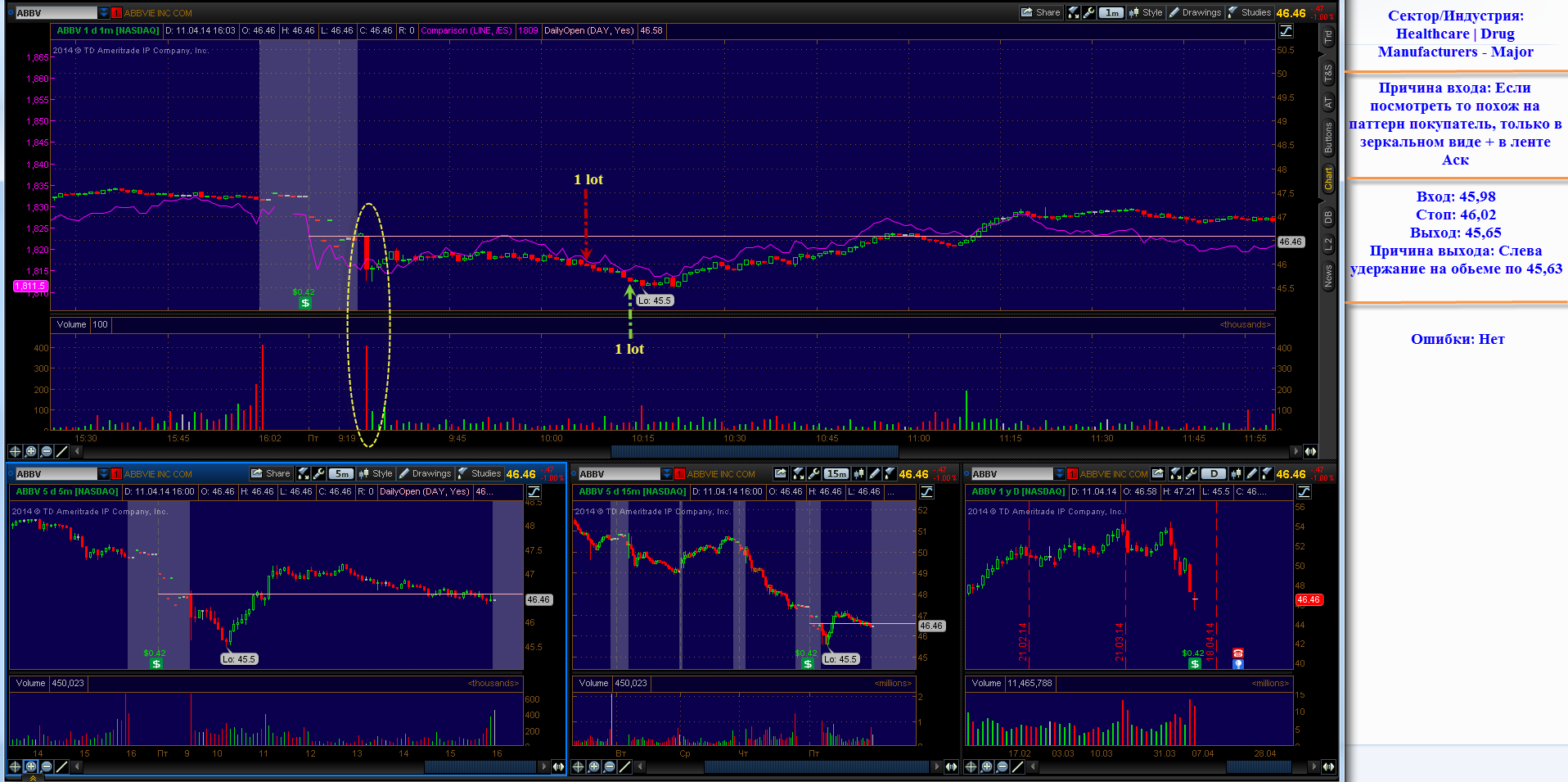Select trendline tool below 5m chart

(61, 766)
